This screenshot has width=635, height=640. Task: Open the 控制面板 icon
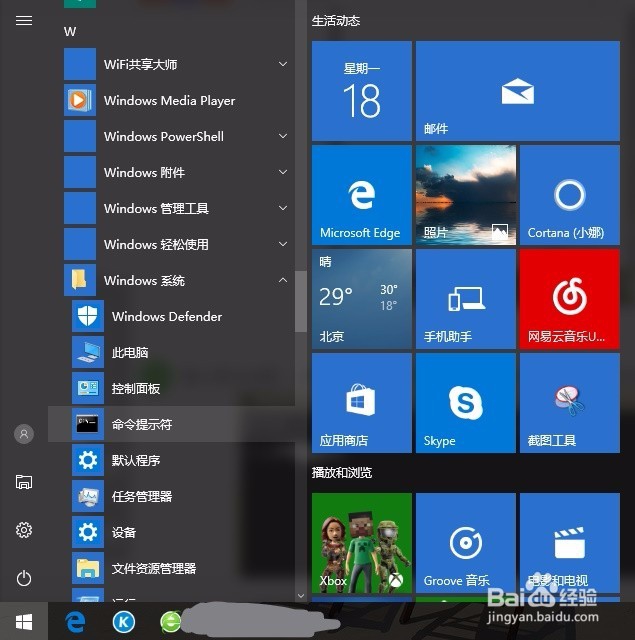(88, 388)
